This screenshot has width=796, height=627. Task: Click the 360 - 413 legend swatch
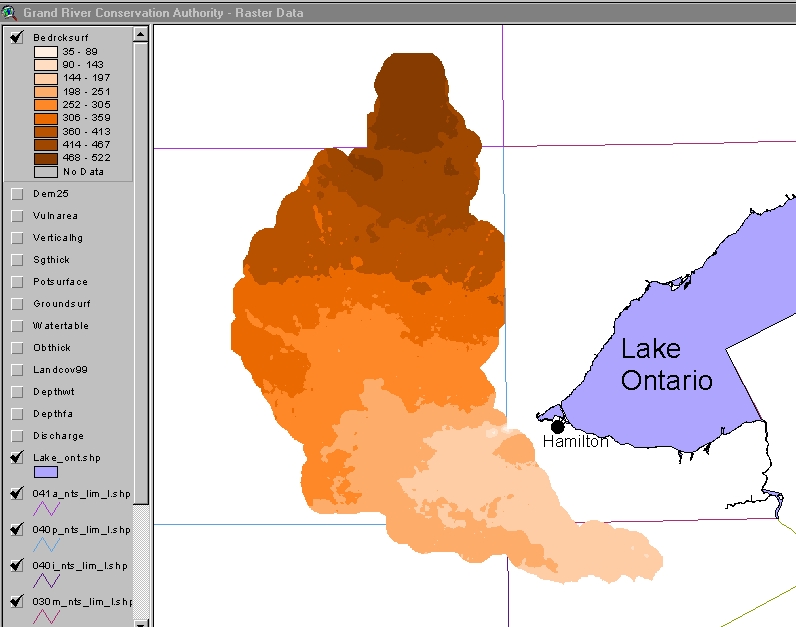click(46, 131)
